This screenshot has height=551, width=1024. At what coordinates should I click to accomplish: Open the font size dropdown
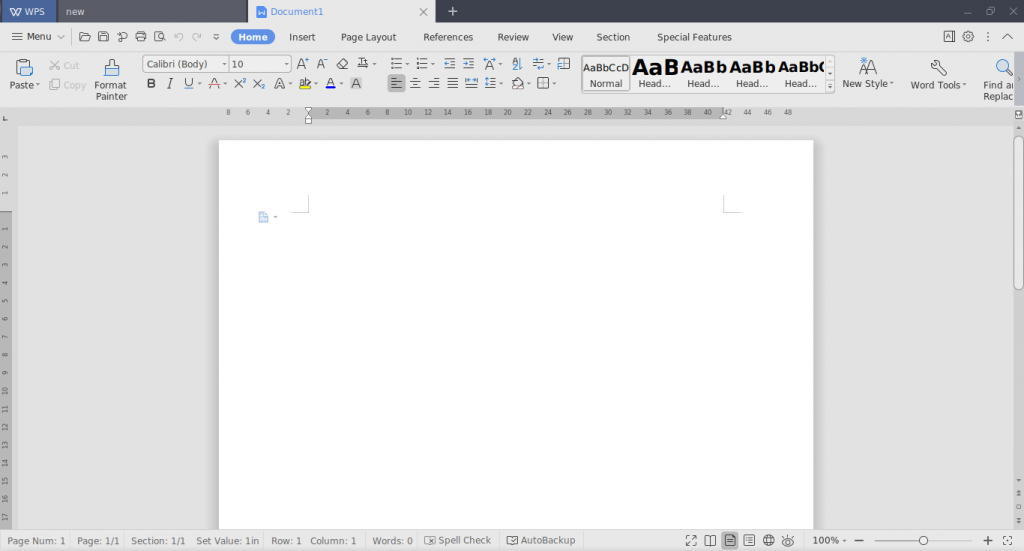286,64
